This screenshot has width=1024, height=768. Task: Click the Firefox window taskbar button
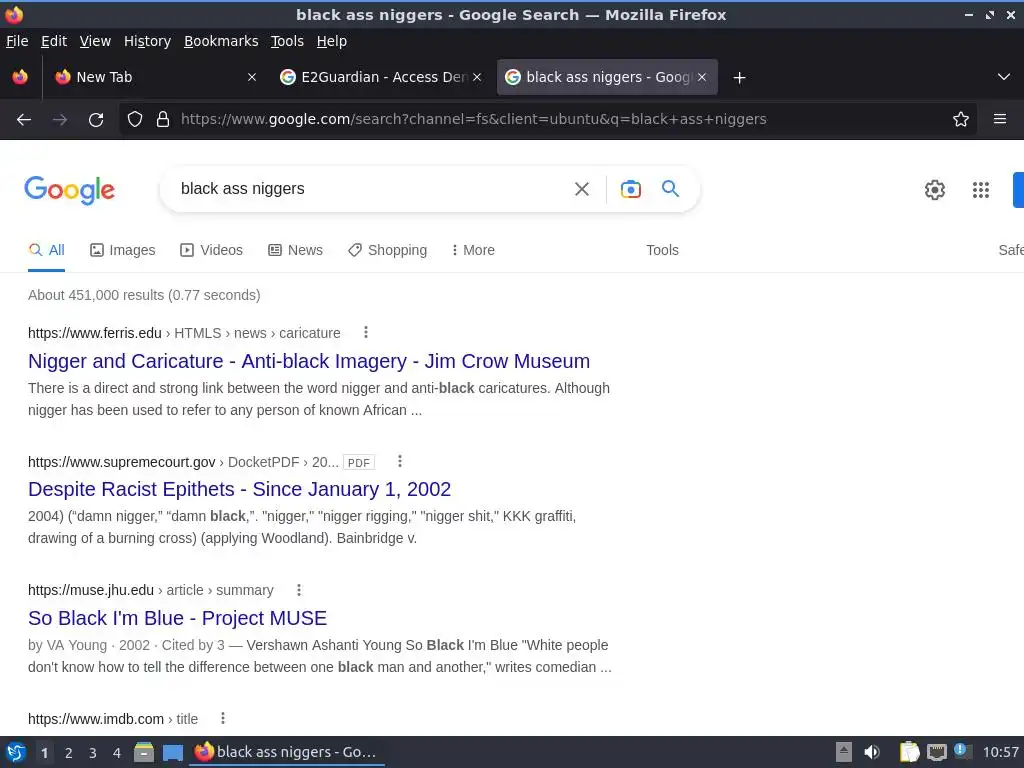(287, 752)
